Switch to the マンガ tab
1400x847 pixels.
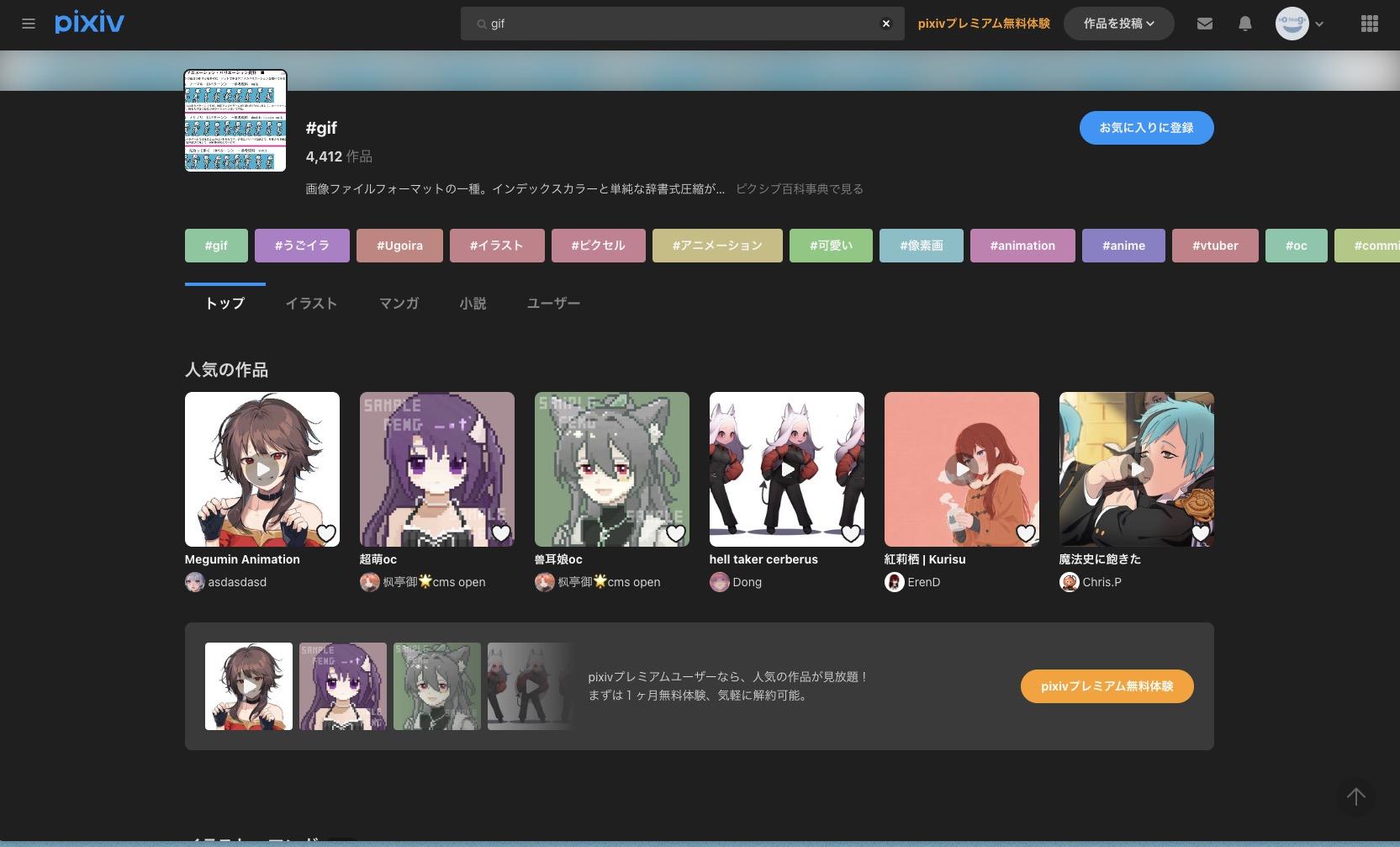click(399, 303)
